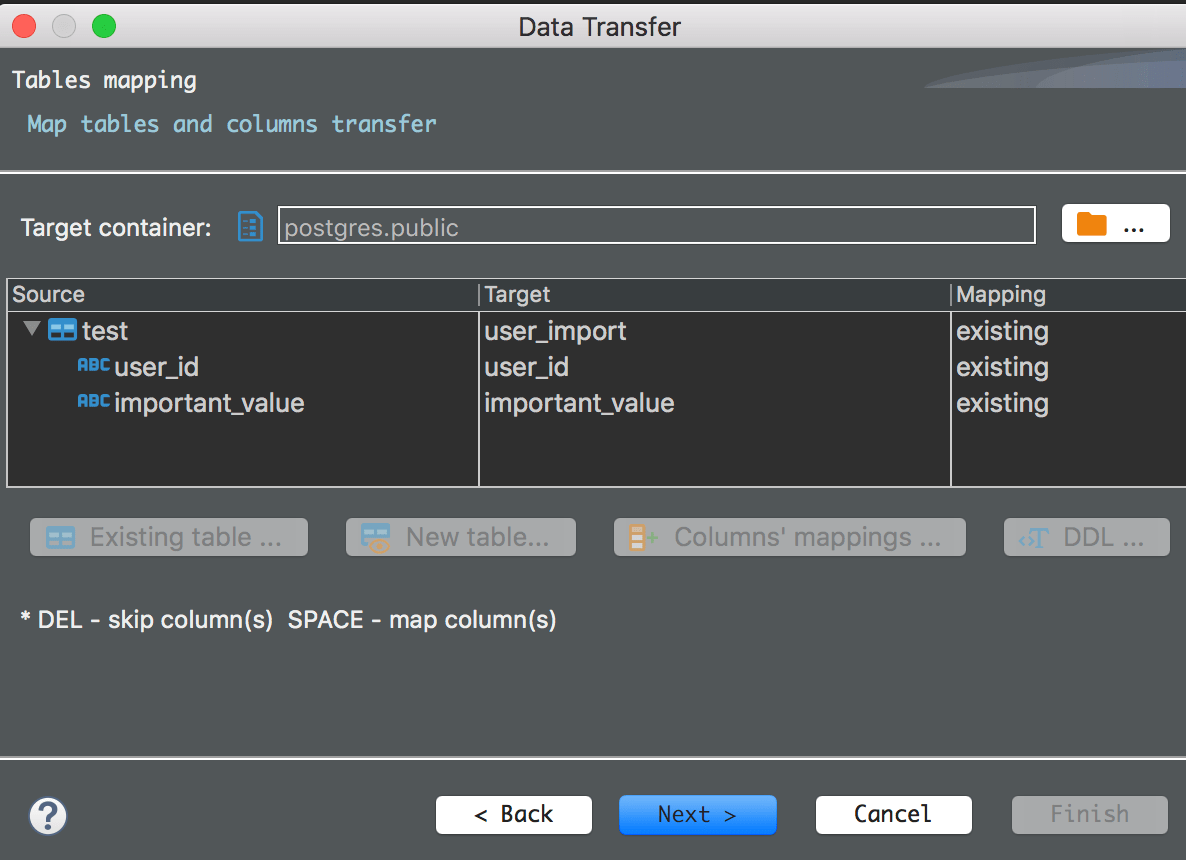The width and height of the screenshot is (1186, 860).
Task: Click the Next button
Action: point(697,815)
